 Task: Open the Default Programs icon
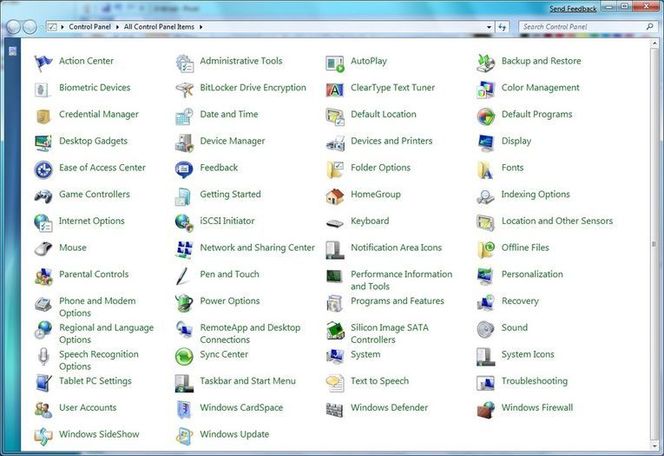click(x=485, y=116)
